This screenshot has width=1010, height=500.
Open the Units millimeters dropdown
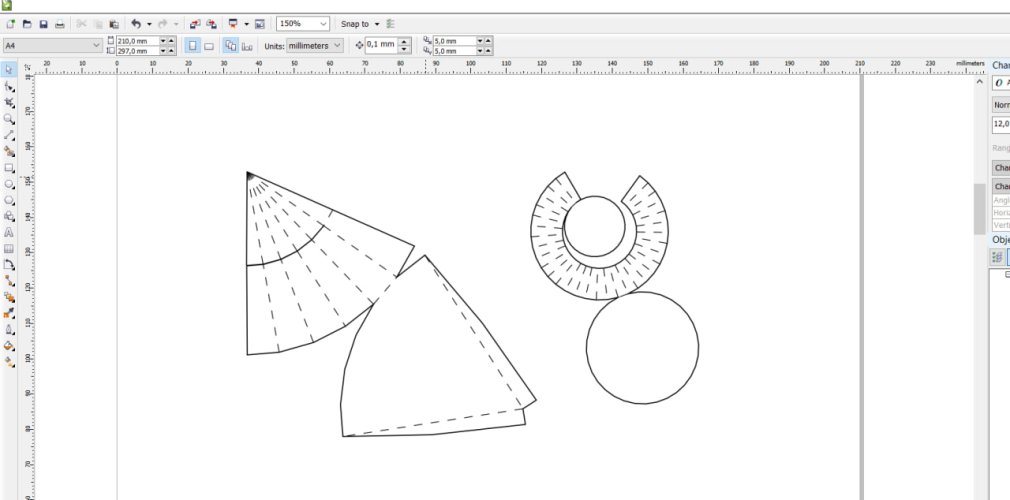point(314,46)
